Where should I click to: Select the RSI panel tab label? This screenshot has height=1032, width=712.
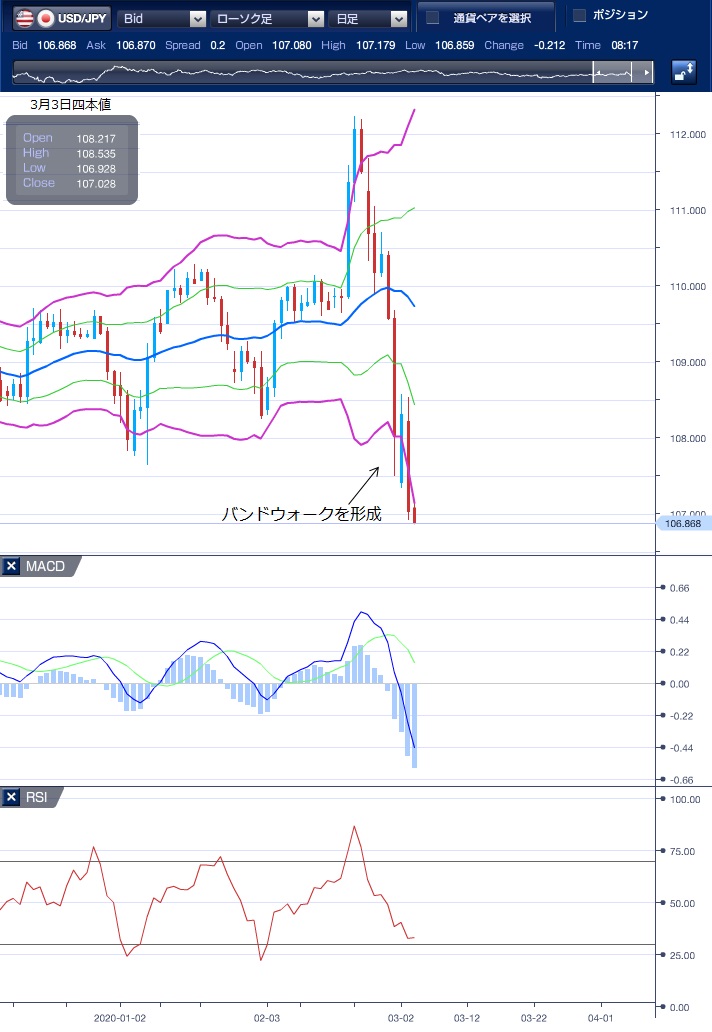pos(38,797)
